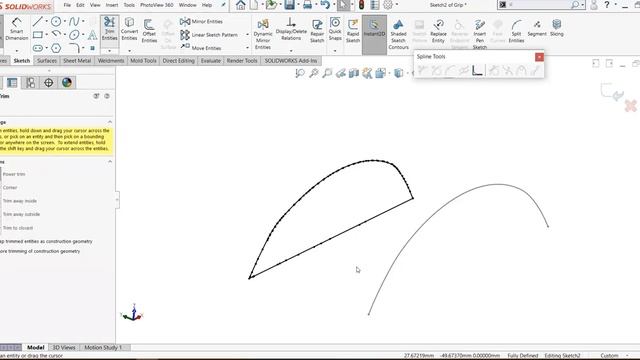Select the Corner trim option
This screenshot has width=640, height=360.
(9, 187)
